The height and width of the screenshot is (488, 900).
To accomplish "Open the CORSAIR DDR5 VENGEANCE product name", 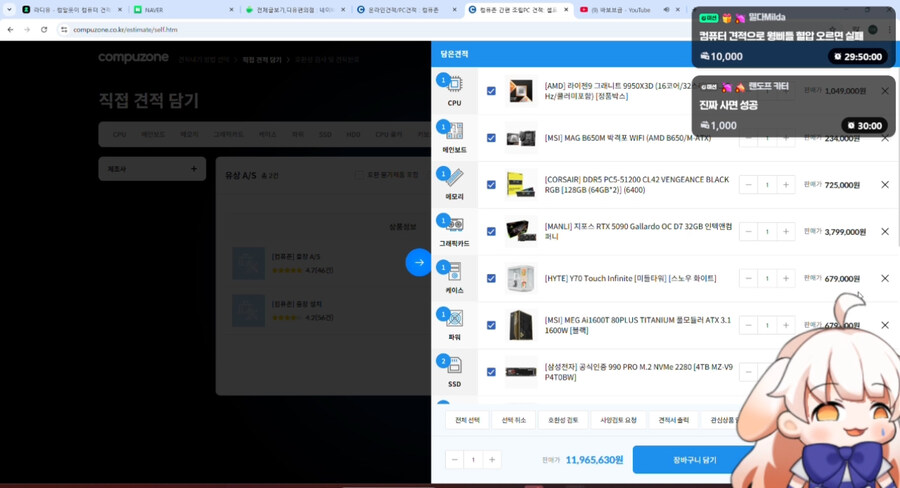I will [637, 185].
